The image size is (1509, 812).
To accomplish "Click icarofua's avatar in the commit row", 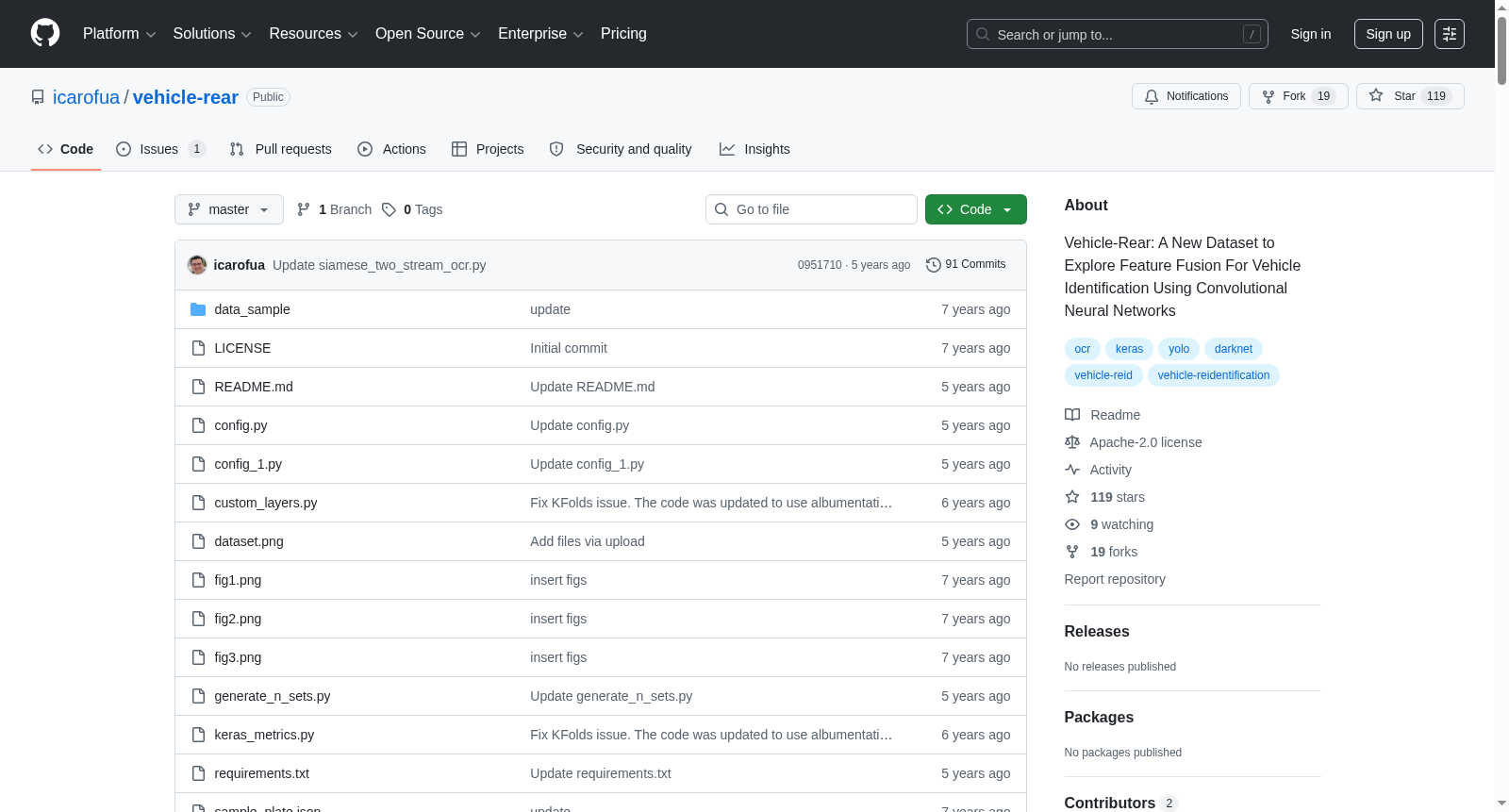I will (x=197, y=265).
